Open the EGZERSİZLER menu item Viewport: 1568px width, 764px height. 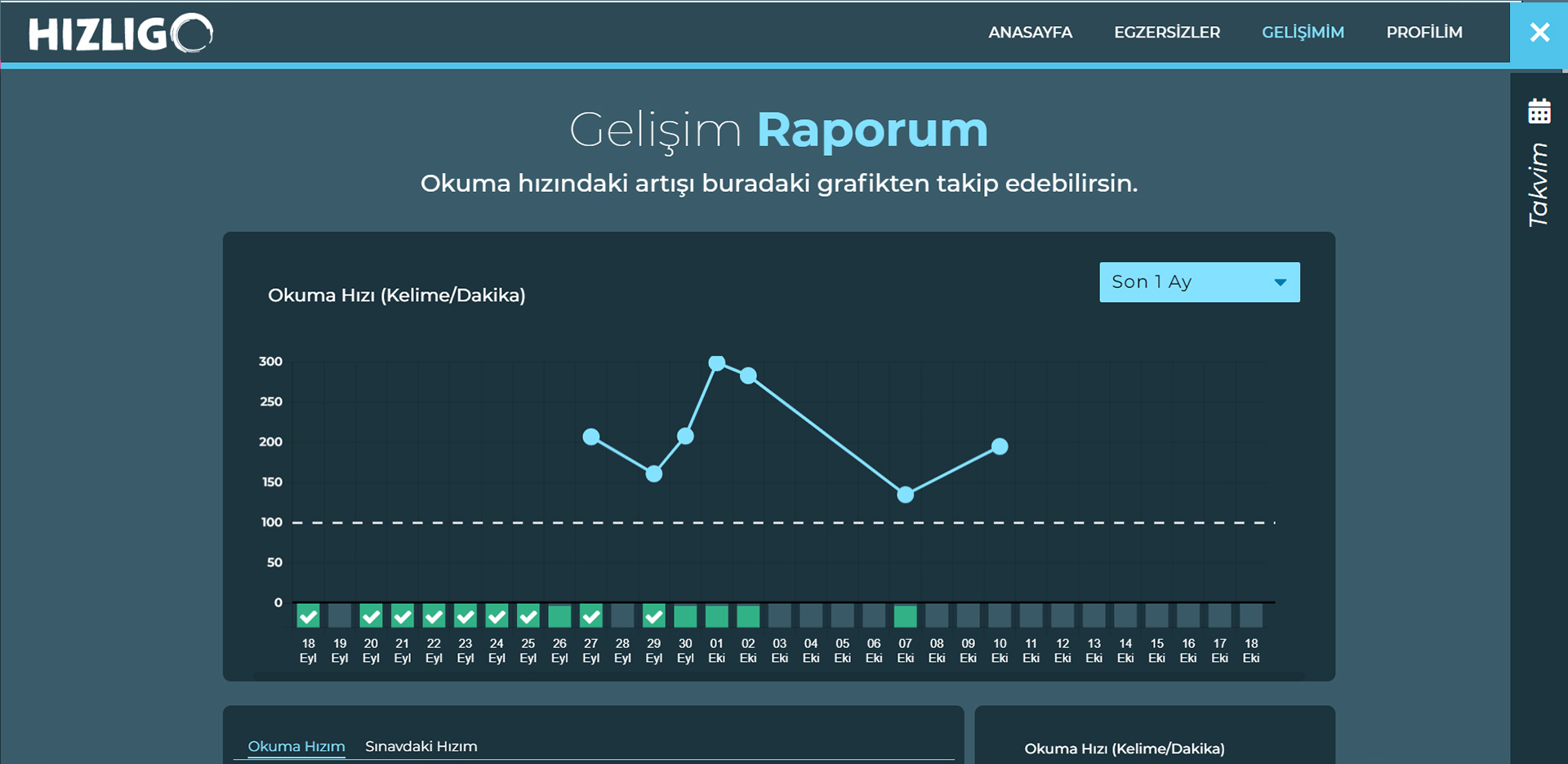click(1166, 33)
